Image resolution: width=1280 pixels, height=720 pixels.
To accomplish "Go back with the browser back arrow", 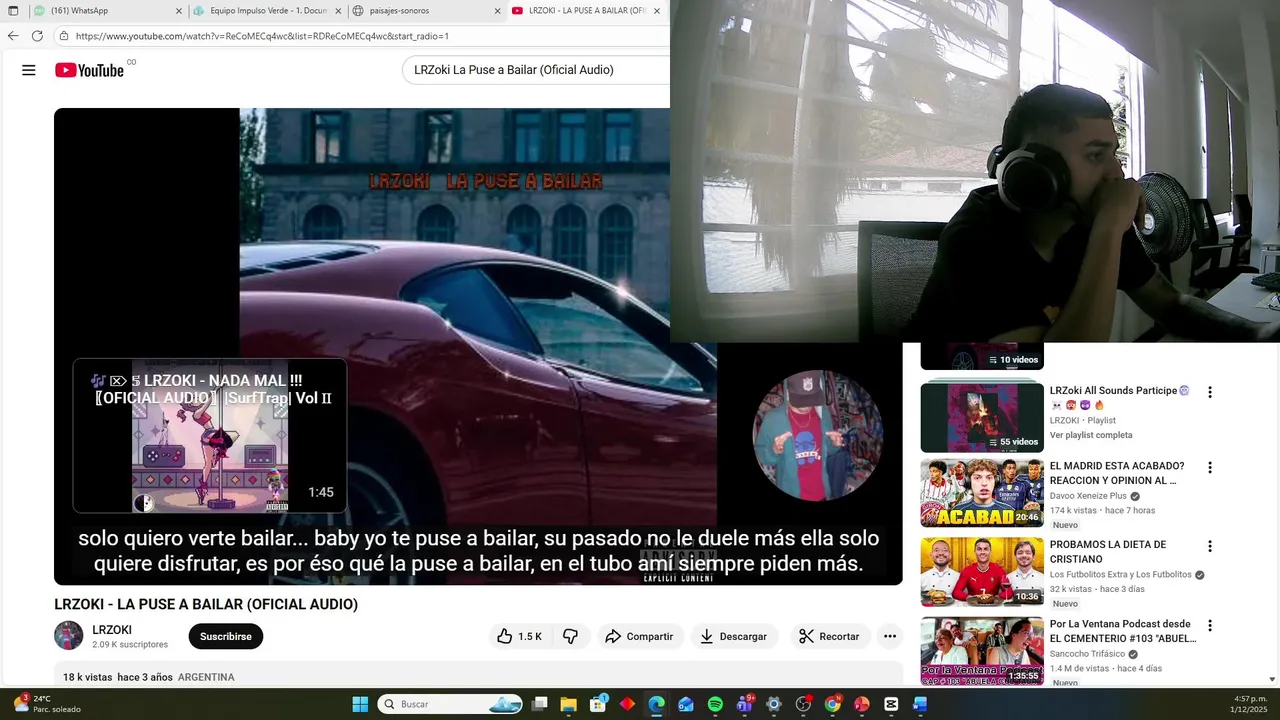I will (13, 36).
